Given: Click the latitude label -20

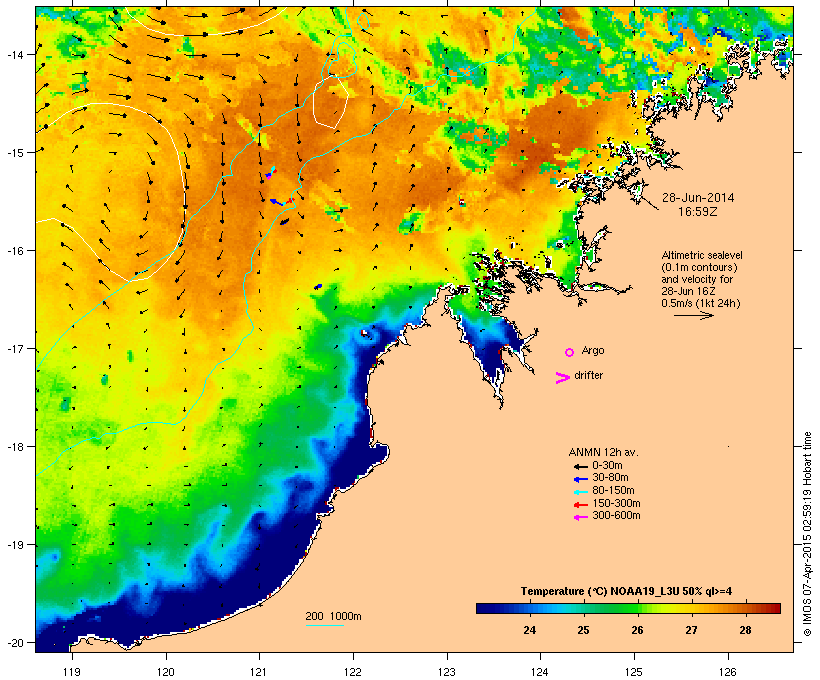Looking at the screenshot, I should [x=14, y=643].
